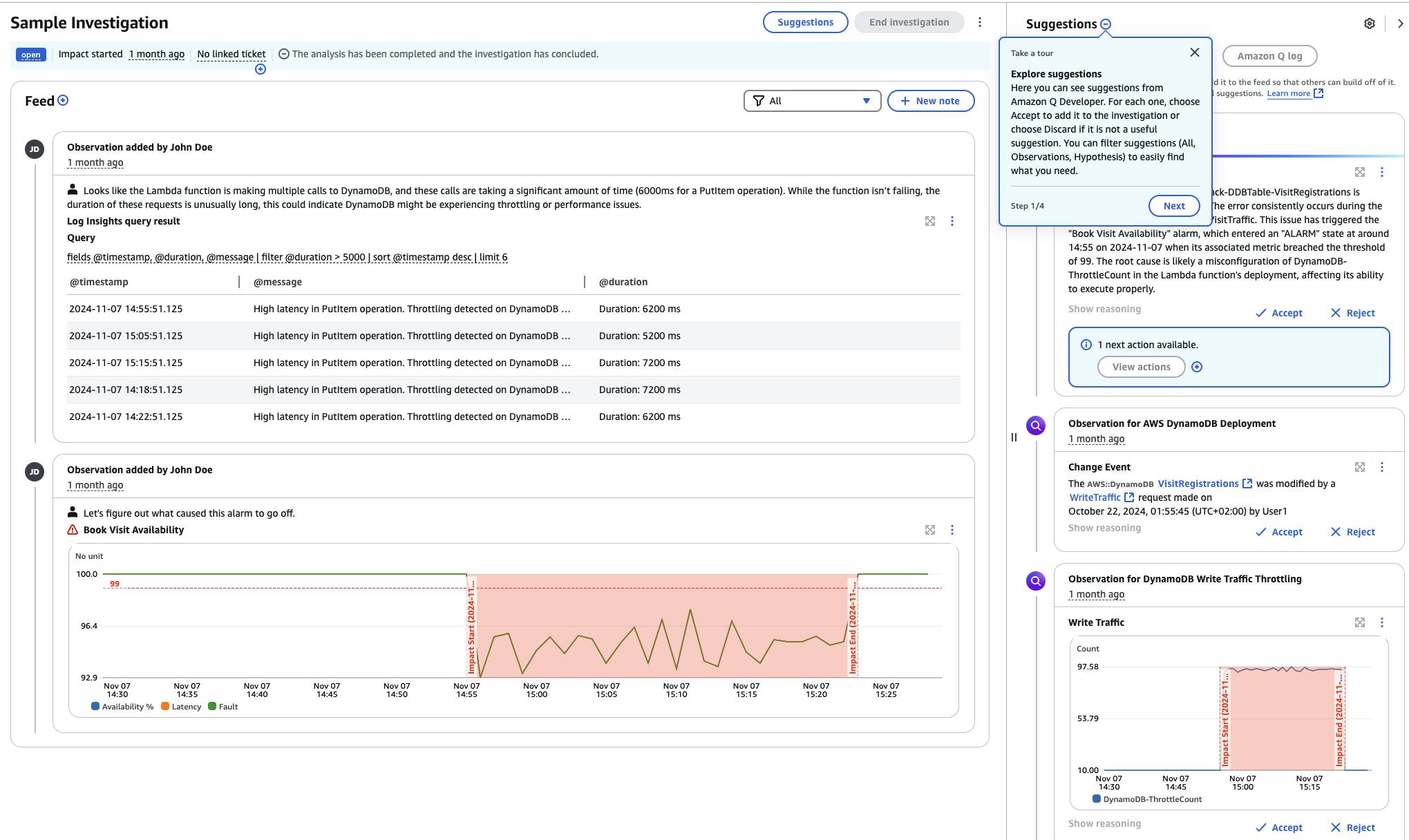Click the settings gear icon in Suggestions panel
This screenshot has height=840, width=1409.
pyautogui.click(x=1370, y=22)
